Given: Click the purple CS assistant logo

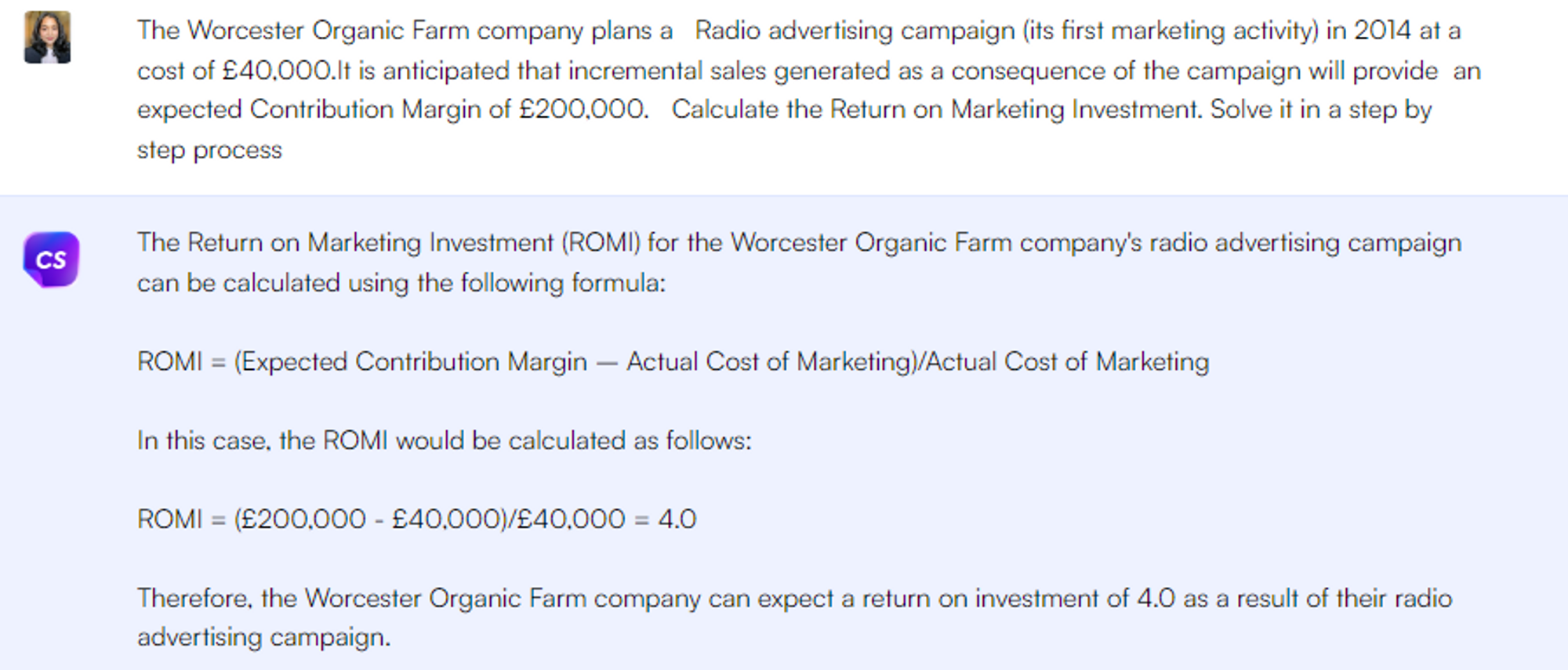Looking at the screenshot, I should (x=51, y=259).
